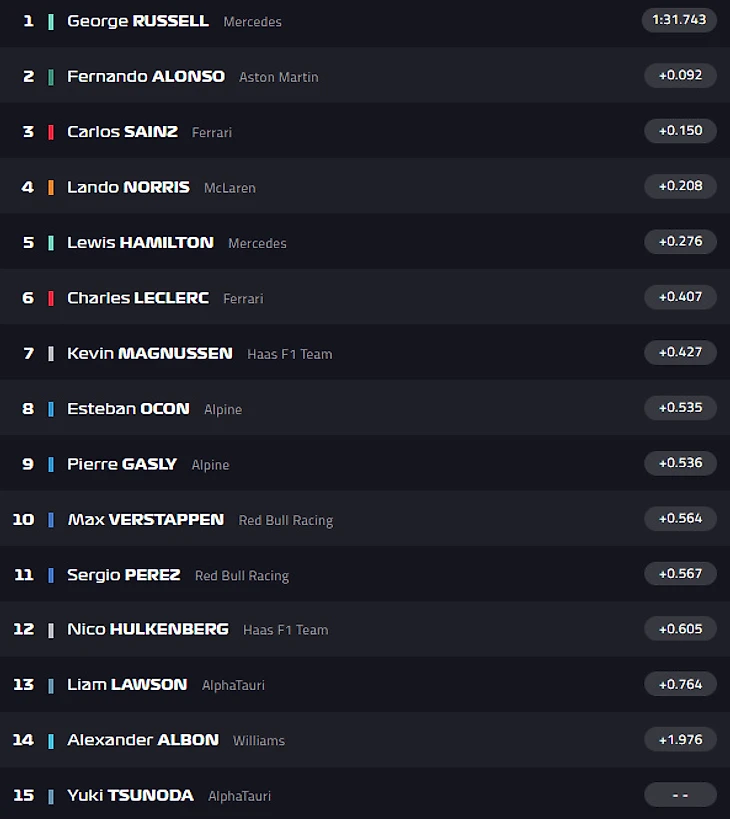The width and height of the screenshot is (730, 819).
Task: Click the Williams team label
Action: (x=259, y=741)
